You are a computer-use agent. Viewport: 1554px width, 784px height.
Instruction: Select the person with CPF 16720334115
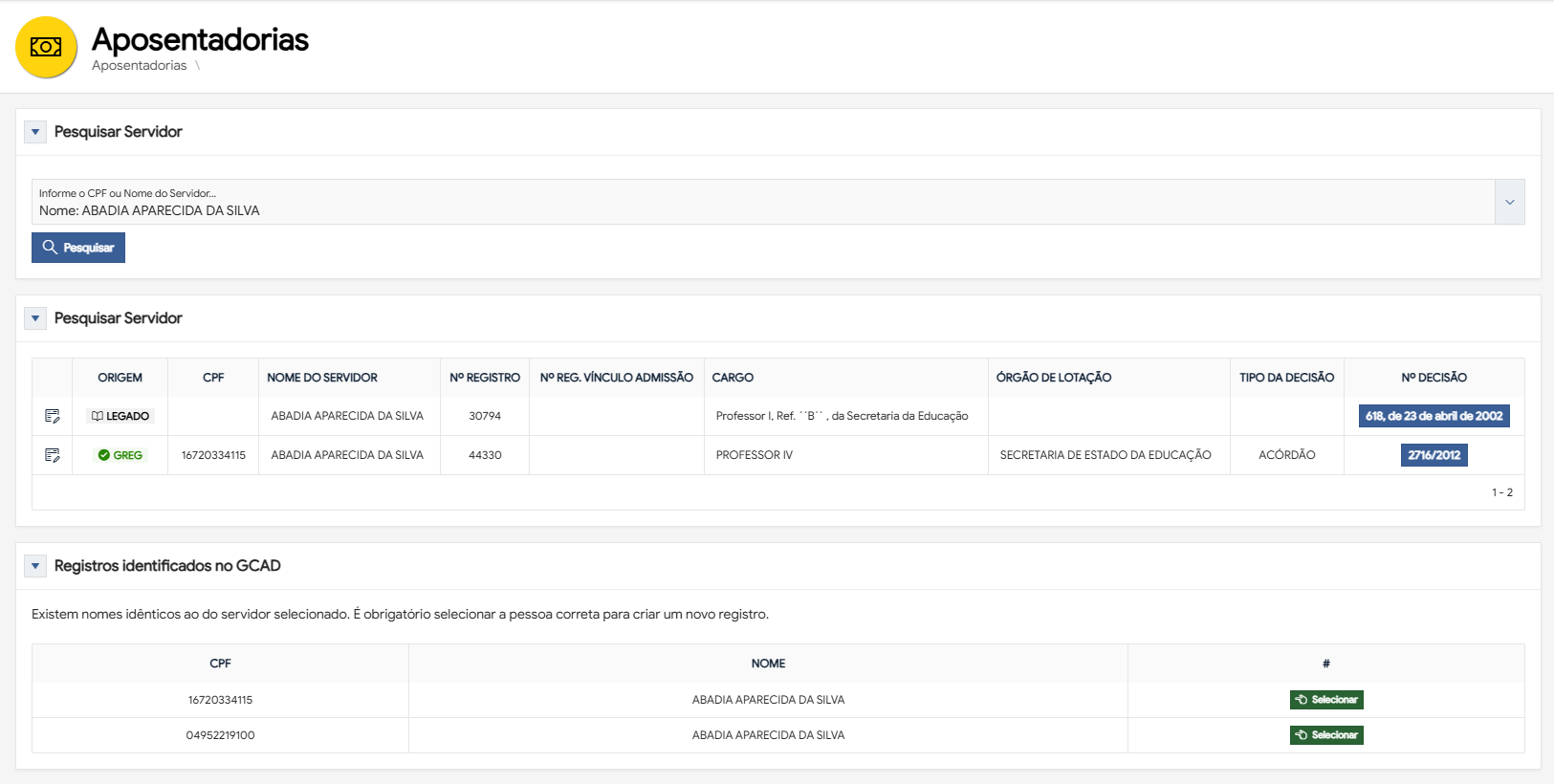(x=1325, y=700)
